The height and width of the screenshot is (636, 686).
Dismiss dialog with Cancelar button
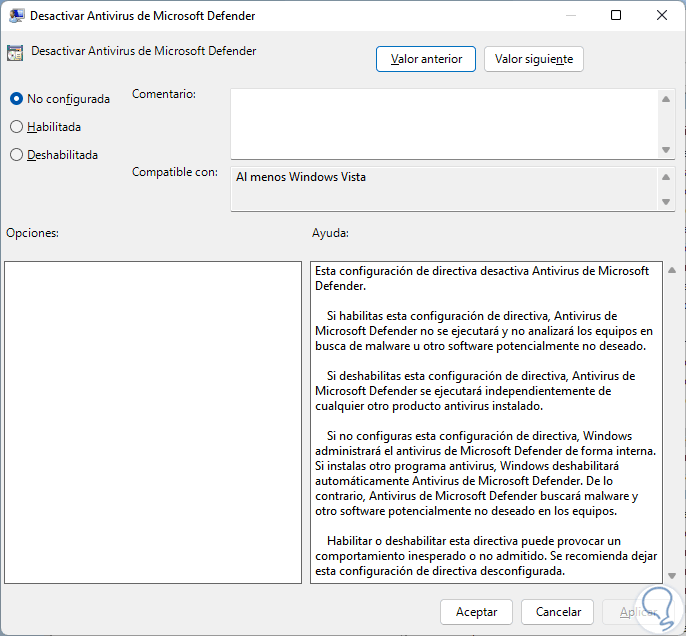click(x=558, y=612)
